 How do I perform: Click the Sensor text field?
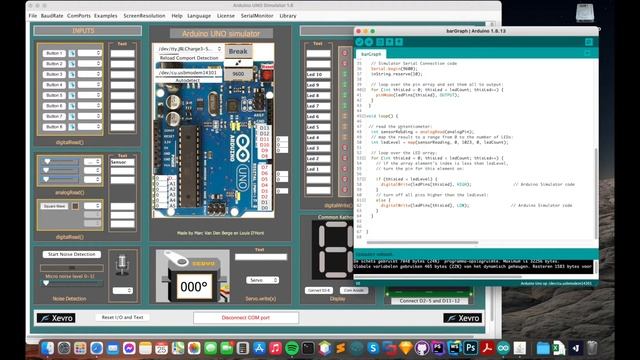[x=122, y=162]
